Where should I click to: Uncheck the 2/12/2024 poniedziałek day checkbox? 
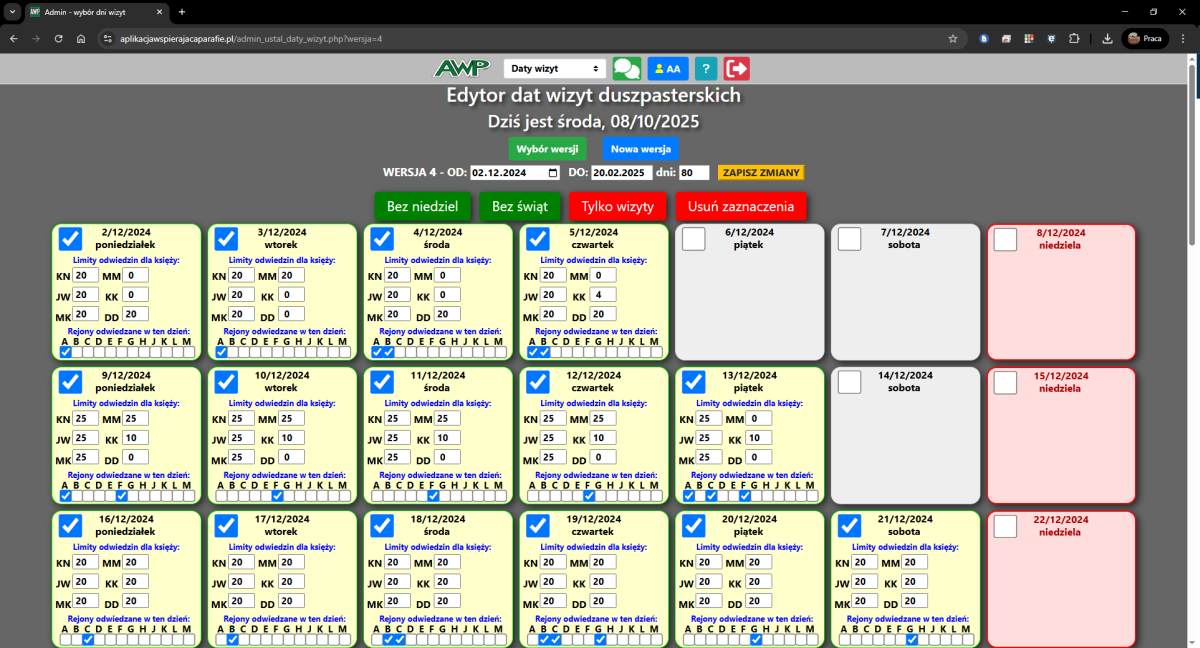coord(70,239)
